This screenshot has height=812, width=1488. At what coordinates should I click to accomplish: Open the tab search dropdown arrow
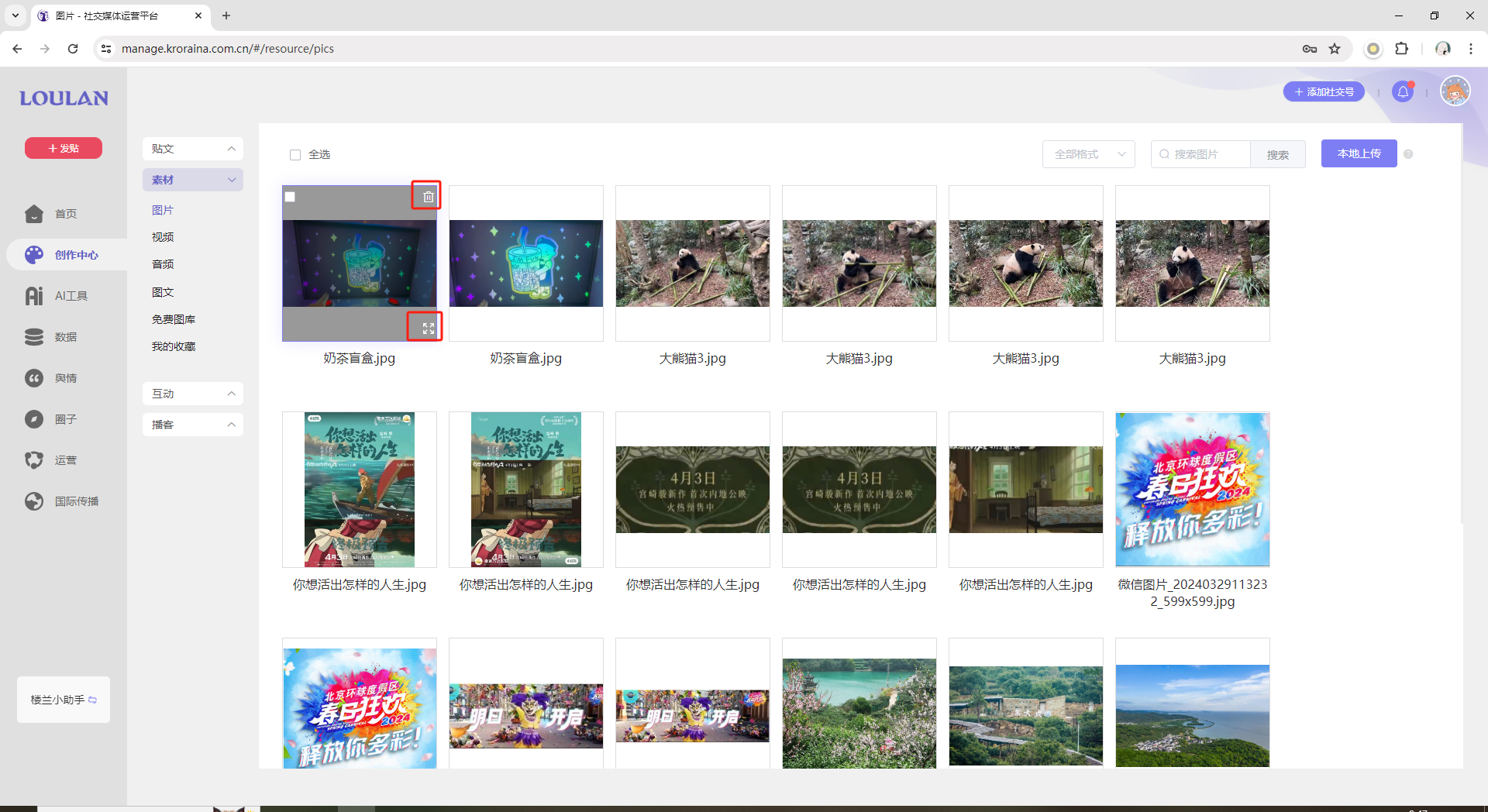[15, 15]
